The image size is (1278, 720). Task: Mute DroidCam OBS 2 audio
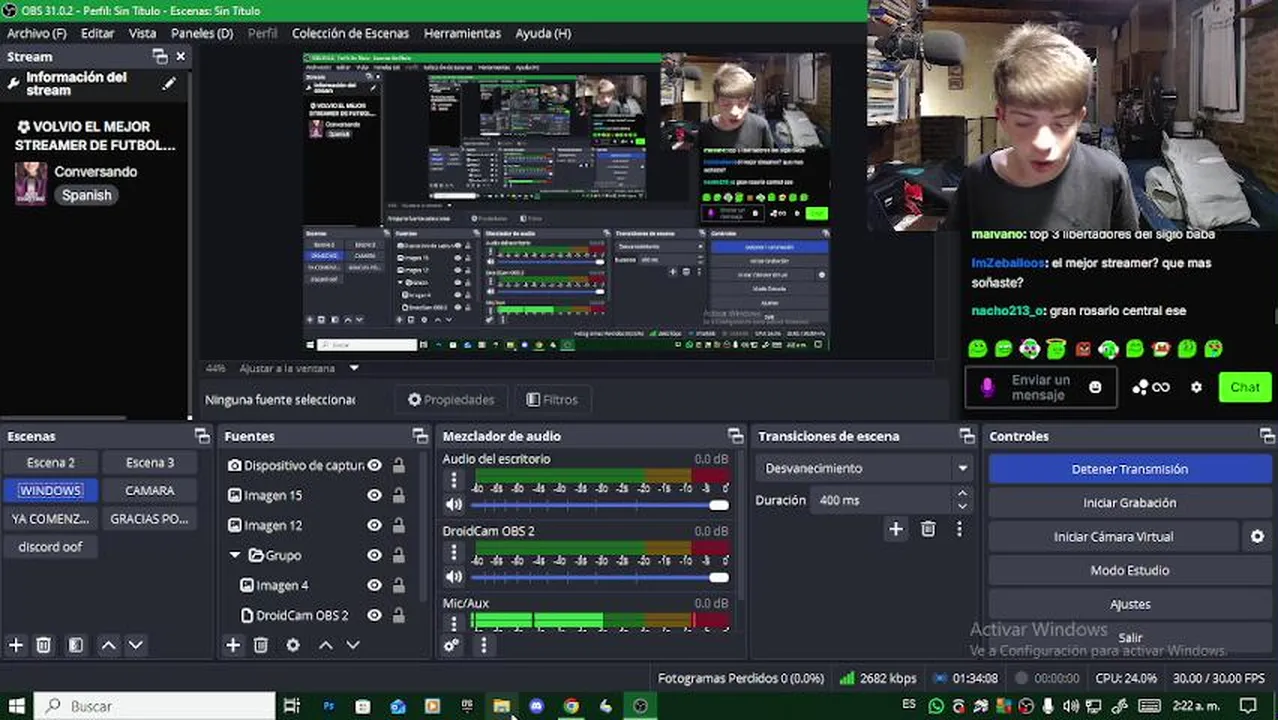tap(454, 577)
